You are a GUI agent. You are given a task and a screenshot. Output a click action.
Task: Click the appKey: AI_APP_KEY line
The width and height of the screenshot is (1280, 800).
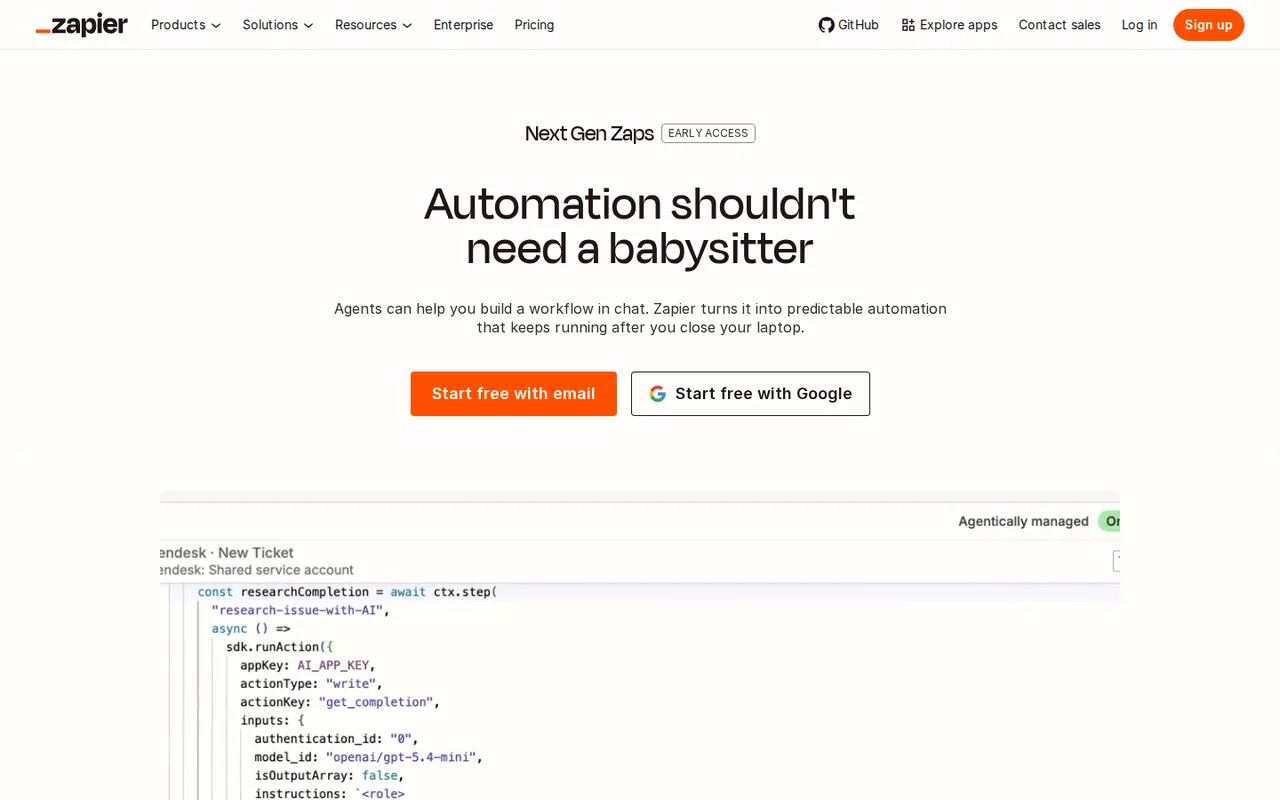pyautogui.click(x=308, y=665)
